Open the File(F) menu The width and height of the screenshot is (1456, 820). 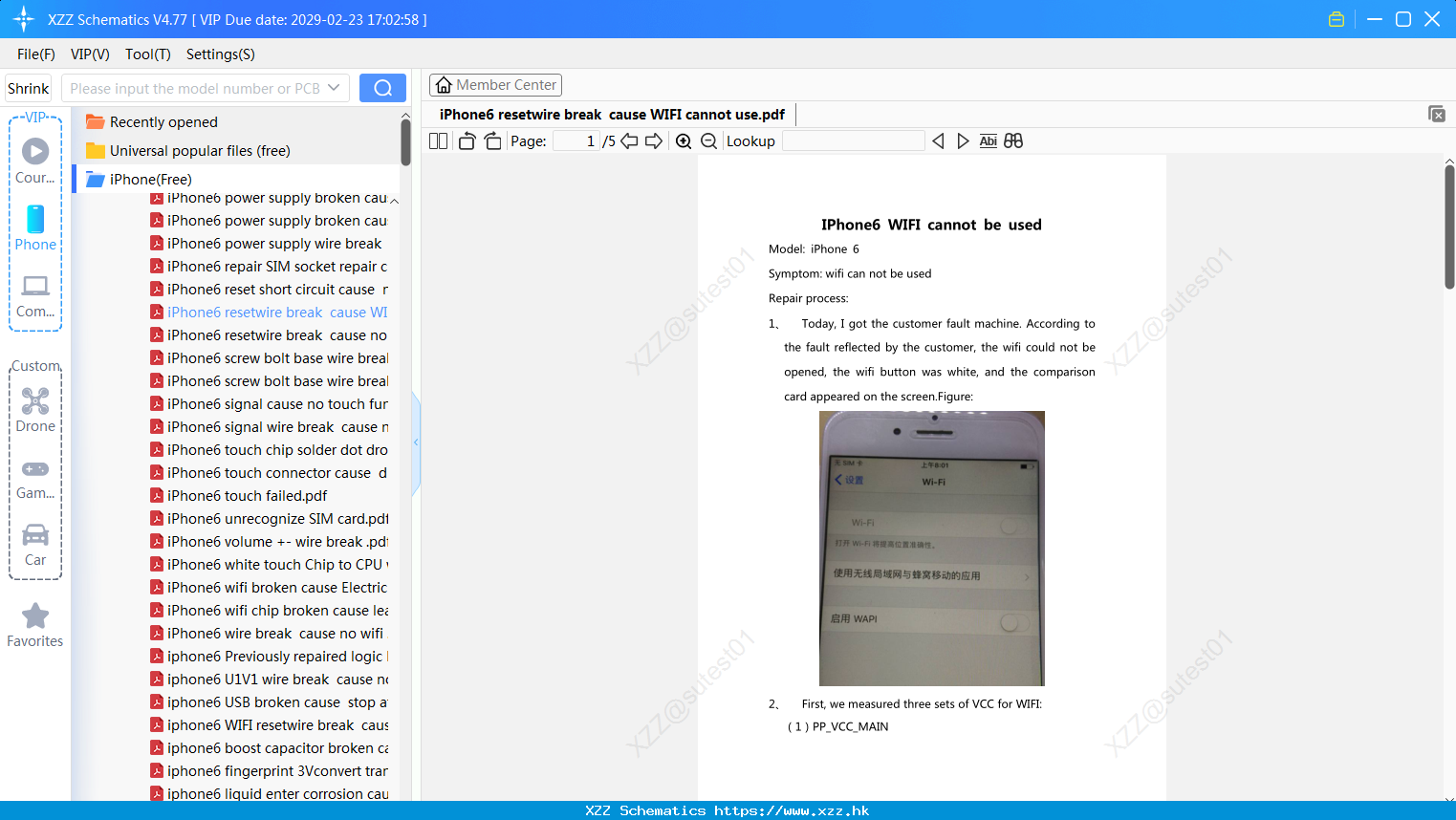click(x=36, y=54)
